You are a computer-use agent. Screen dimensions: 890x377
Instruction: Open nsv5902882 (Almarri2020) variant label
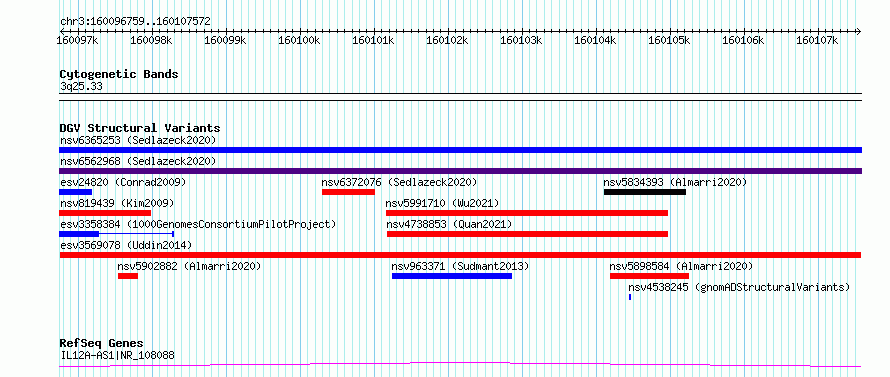189,266
